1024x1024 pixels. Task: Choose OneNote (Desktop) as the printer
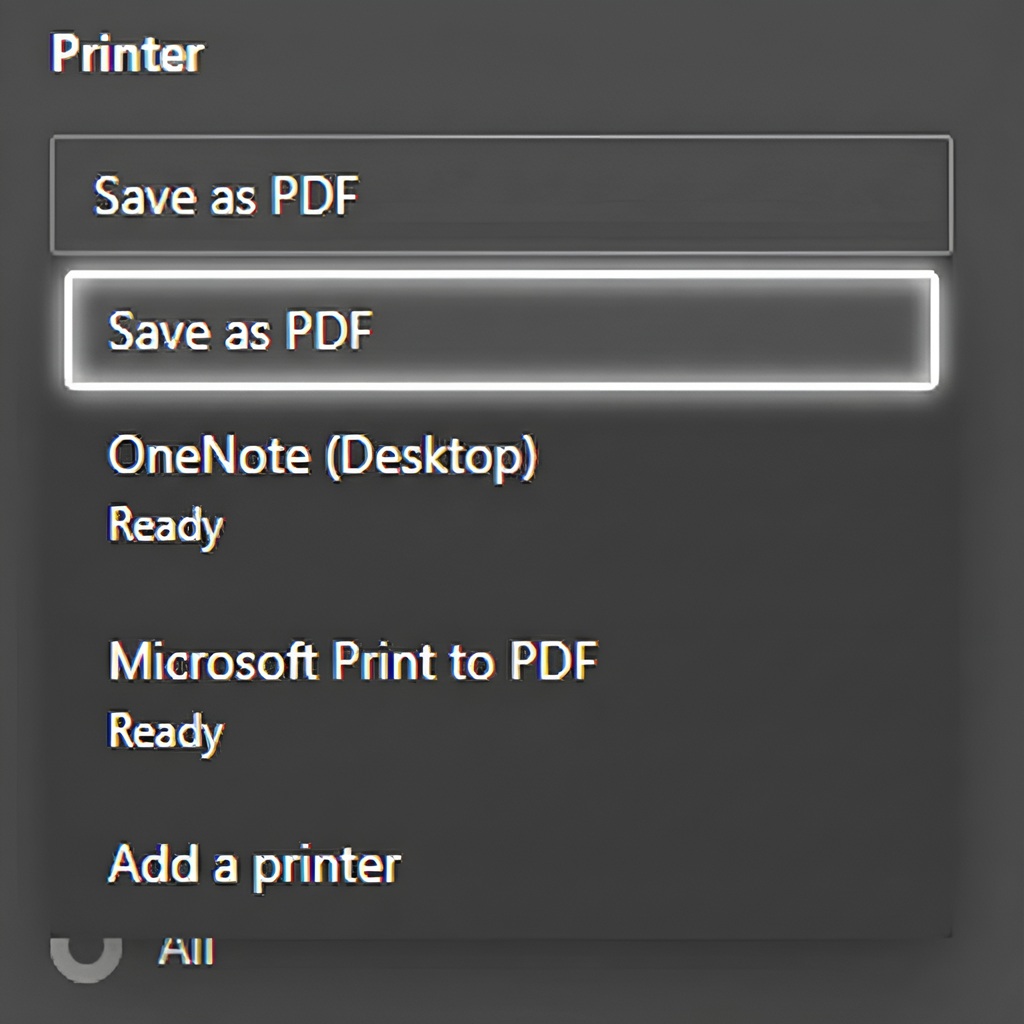coord(325,455)
